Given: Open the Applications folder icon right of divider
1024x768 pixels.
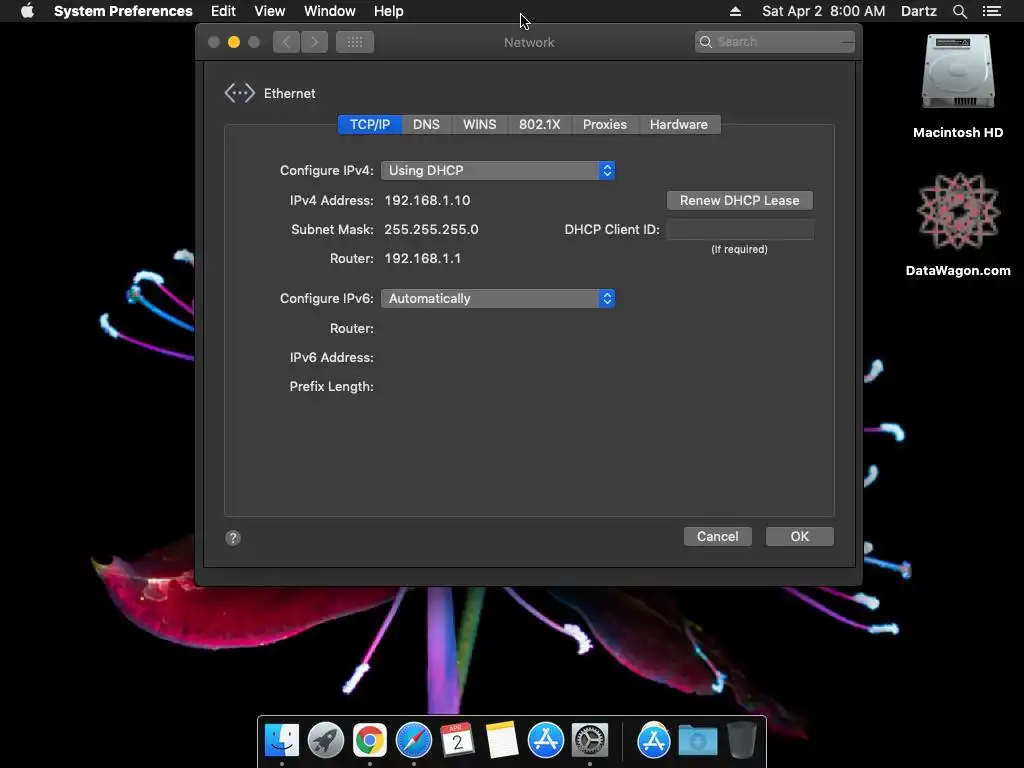Looking at the screenshot, I should click(x=654, y=740).
